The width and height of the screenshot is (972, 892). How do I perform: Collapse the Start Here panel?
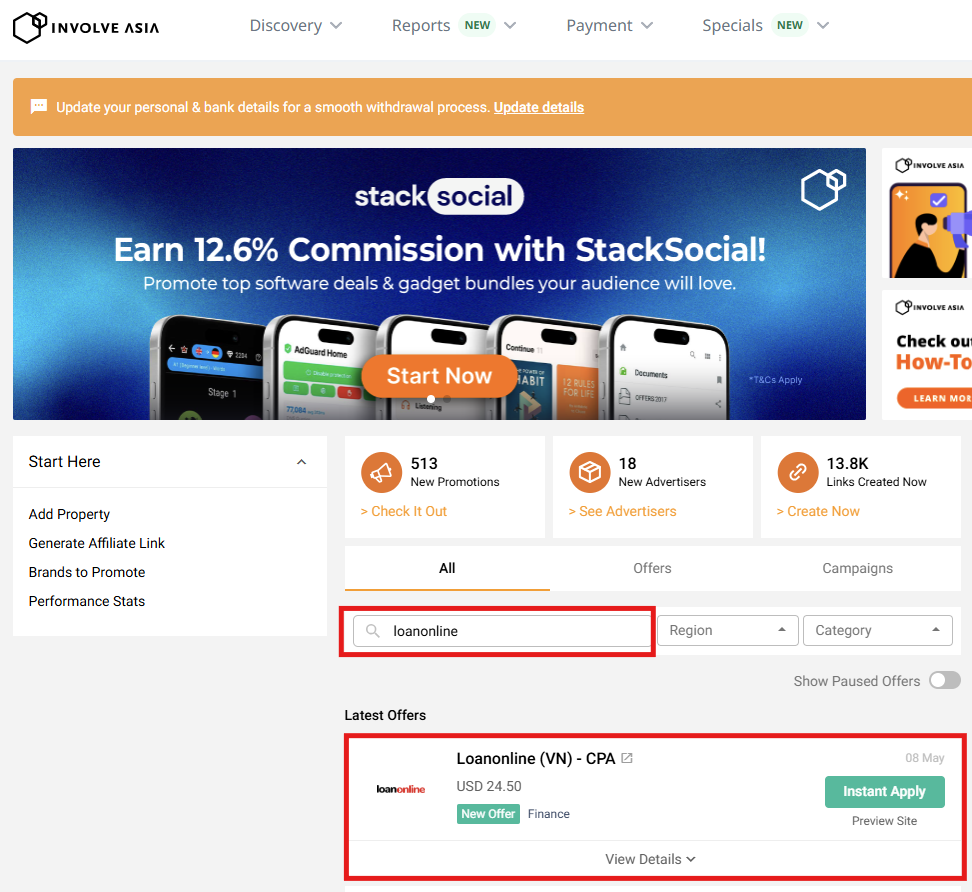[x=302, y=462]
